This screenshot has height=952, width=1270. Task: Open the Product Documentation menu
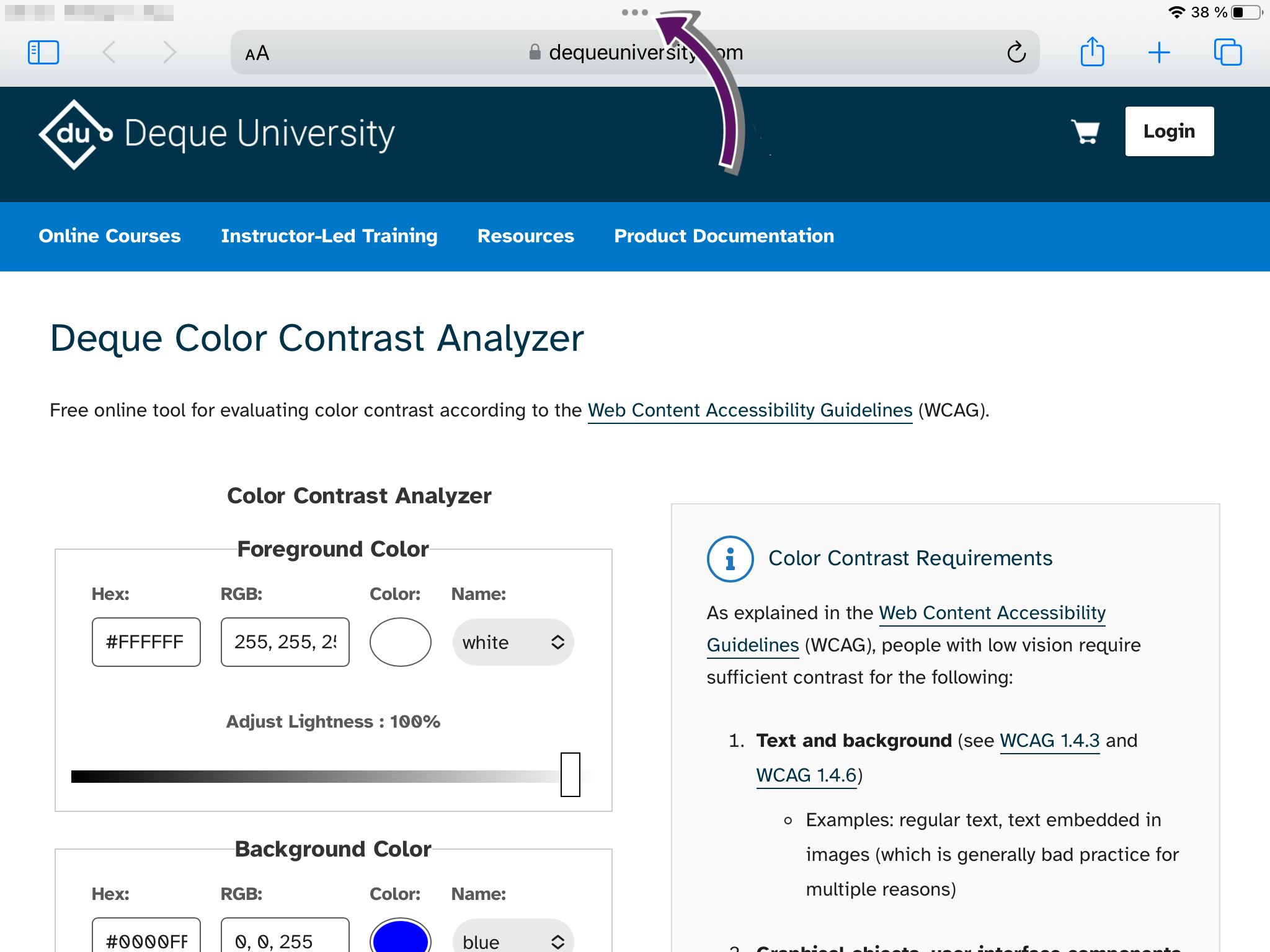[724, 236]
